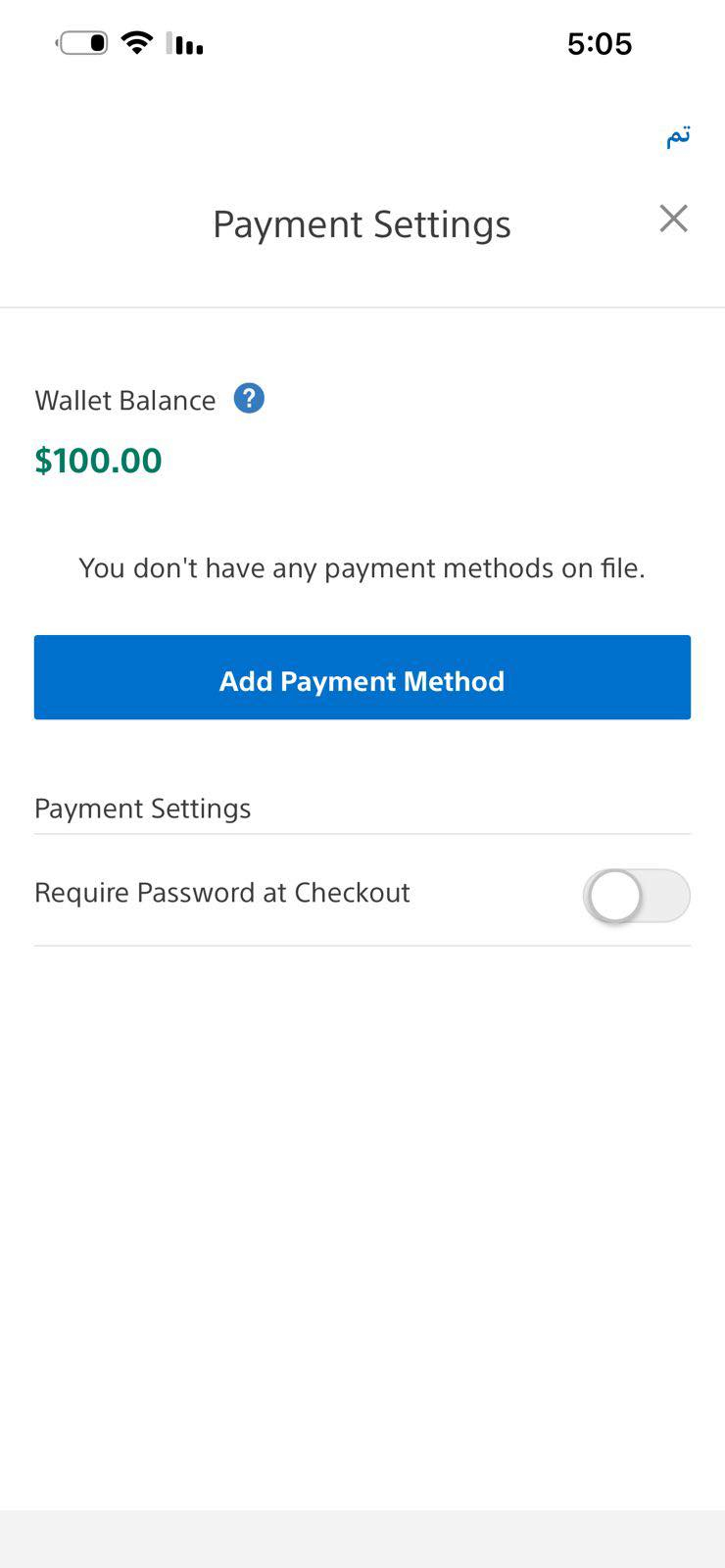725x1568 pixels.
Task: Tap the blue Arabic "تم" done link
Action: tap(678, 136)
